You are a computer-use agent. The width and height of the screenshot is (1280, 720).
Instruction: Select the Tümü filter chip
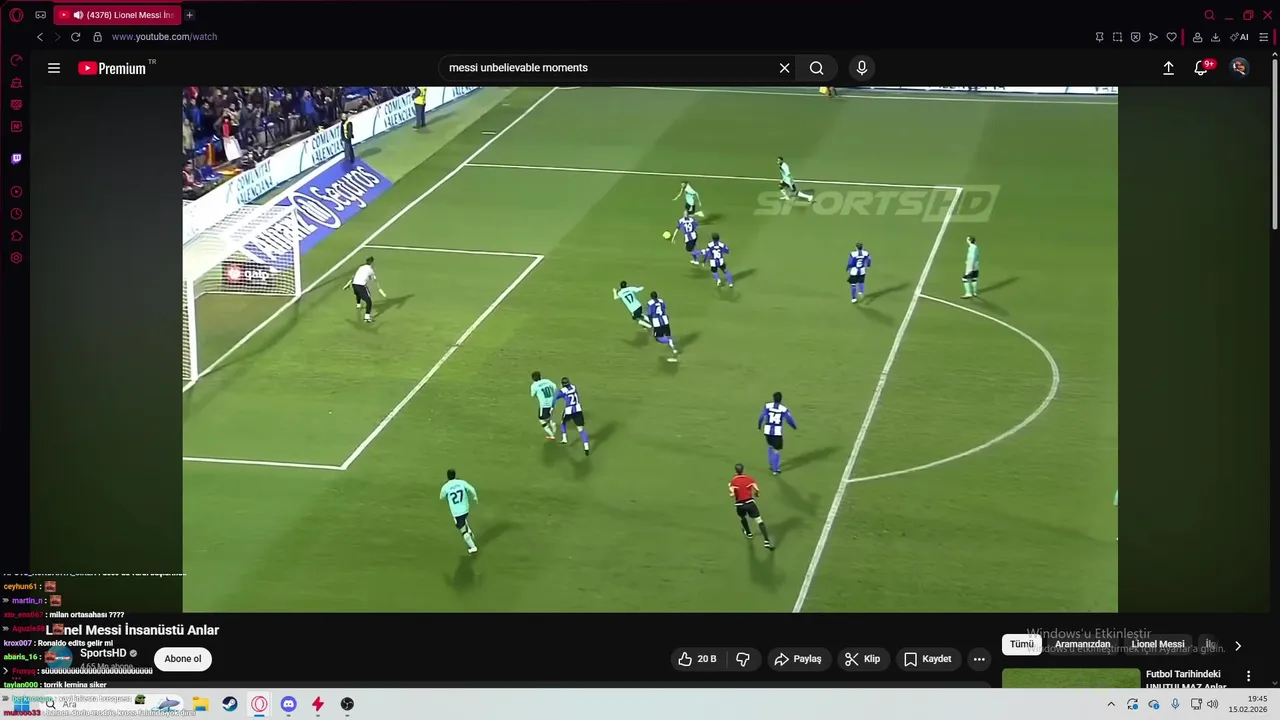point(1021,645)
